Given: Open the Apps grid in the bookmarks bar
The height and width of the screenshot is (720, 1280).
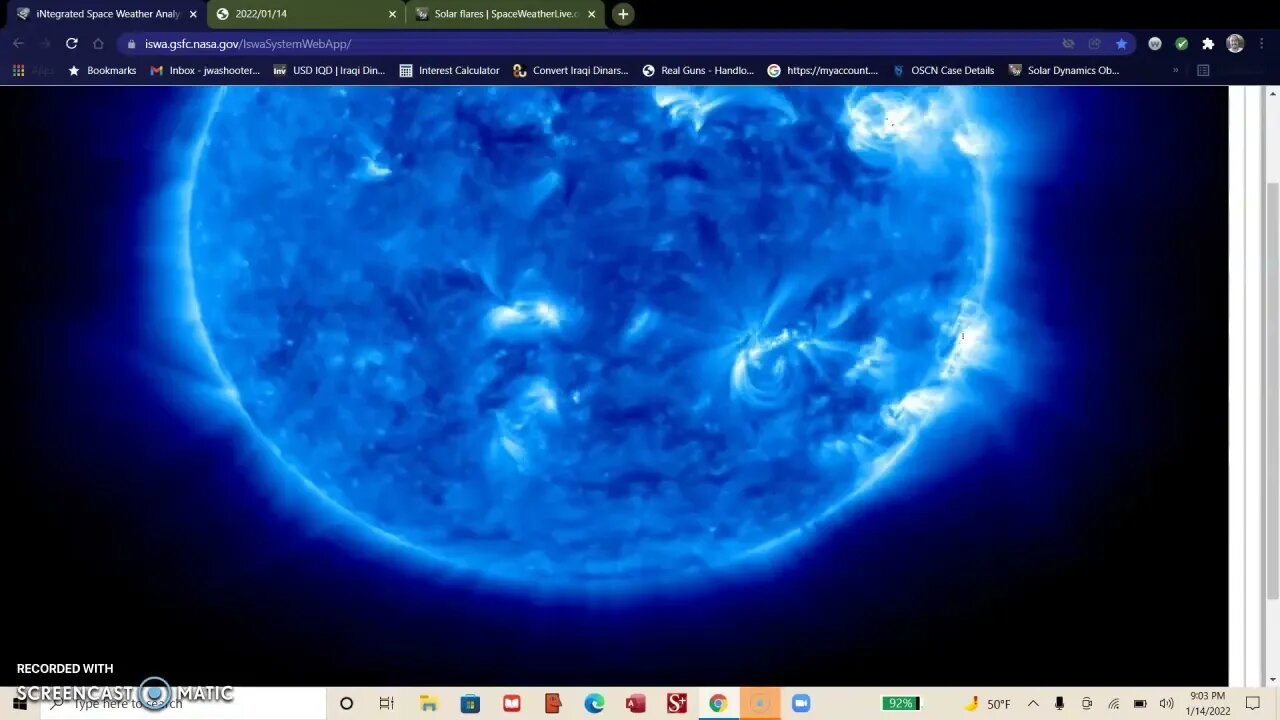Looking at the screenshot, I should 18,71.
